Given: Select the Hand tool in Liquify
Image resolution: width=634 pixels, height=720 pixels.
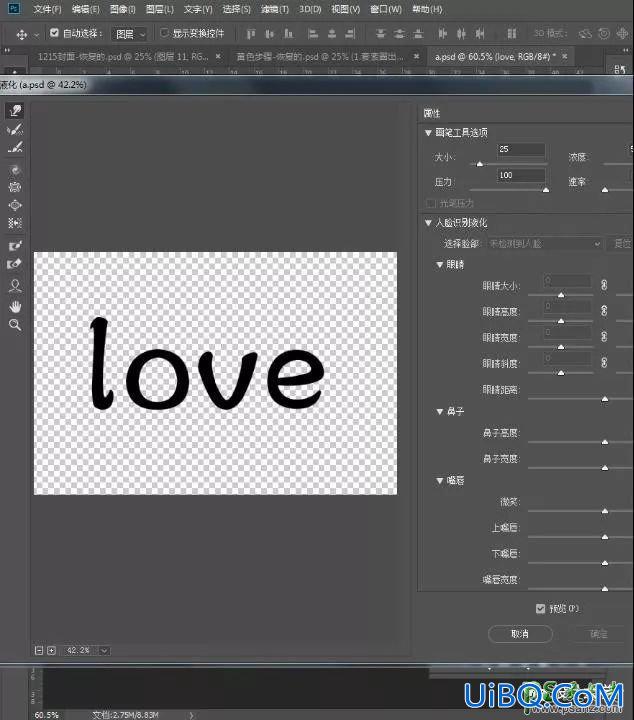Looking at the screenshot, I should 15,306.
